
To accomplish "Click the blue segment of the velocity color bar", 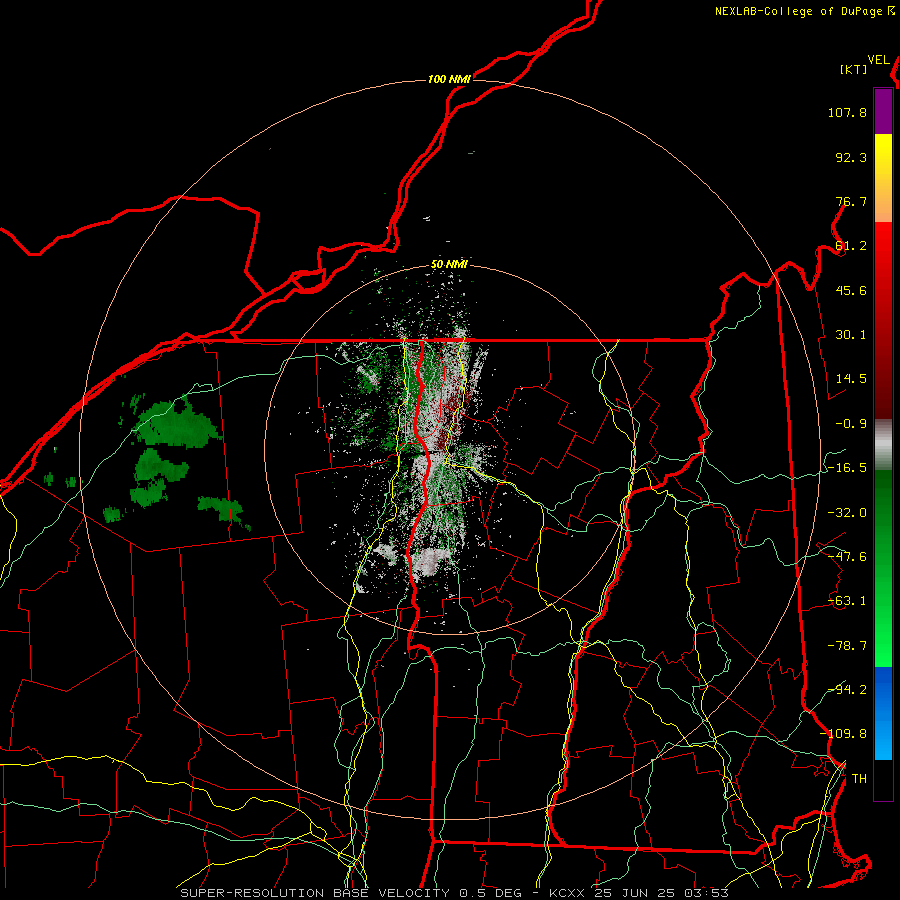I will (883, 713).
